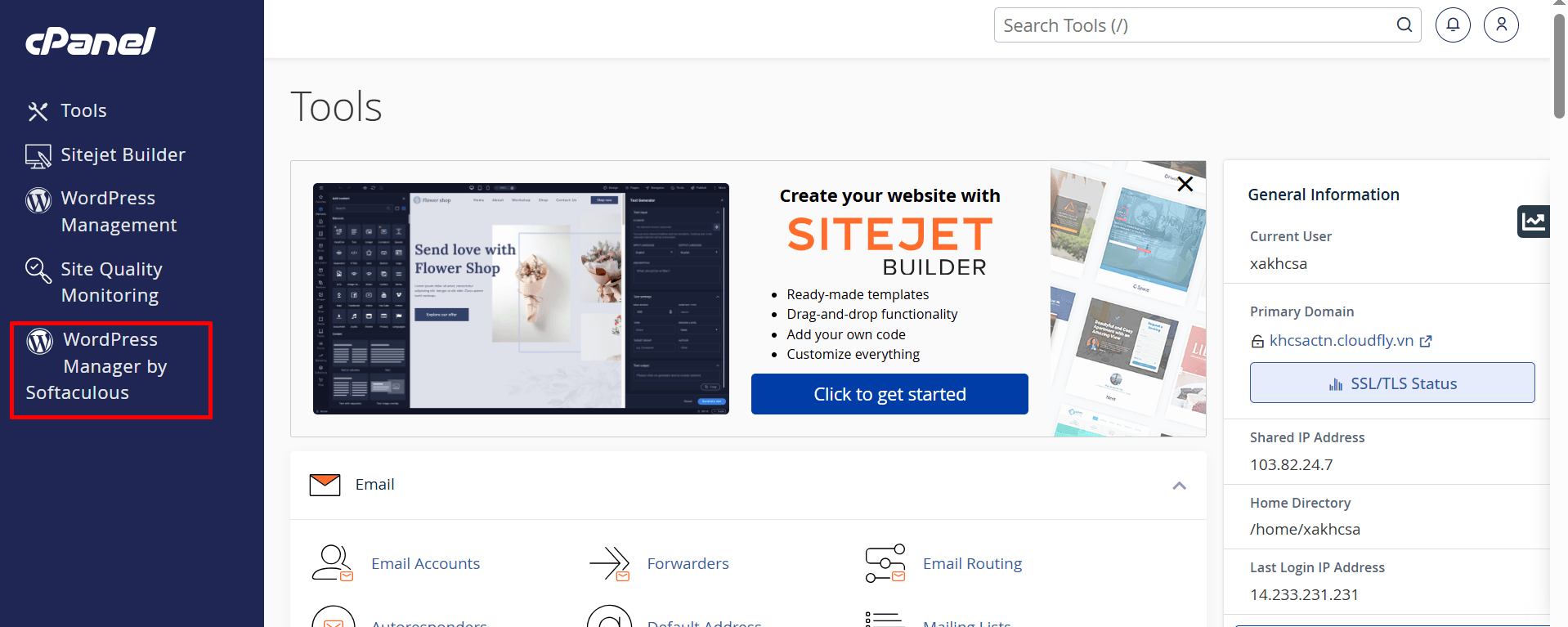Click the cPanel logo

pyautogui.click(x=91, y=41)
